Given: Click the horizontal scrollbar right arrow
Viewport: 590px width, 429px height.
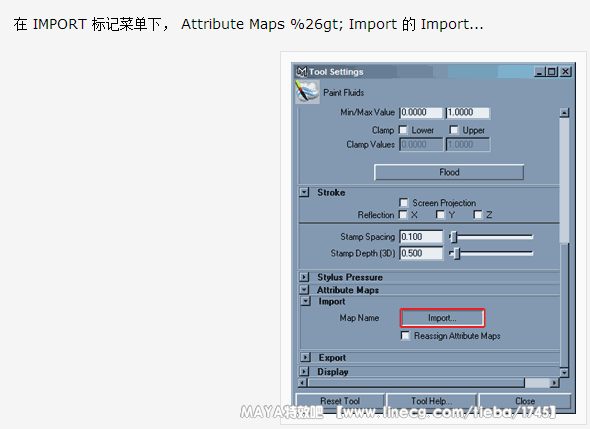Looking at the screenshot, I should coord(554,383).
